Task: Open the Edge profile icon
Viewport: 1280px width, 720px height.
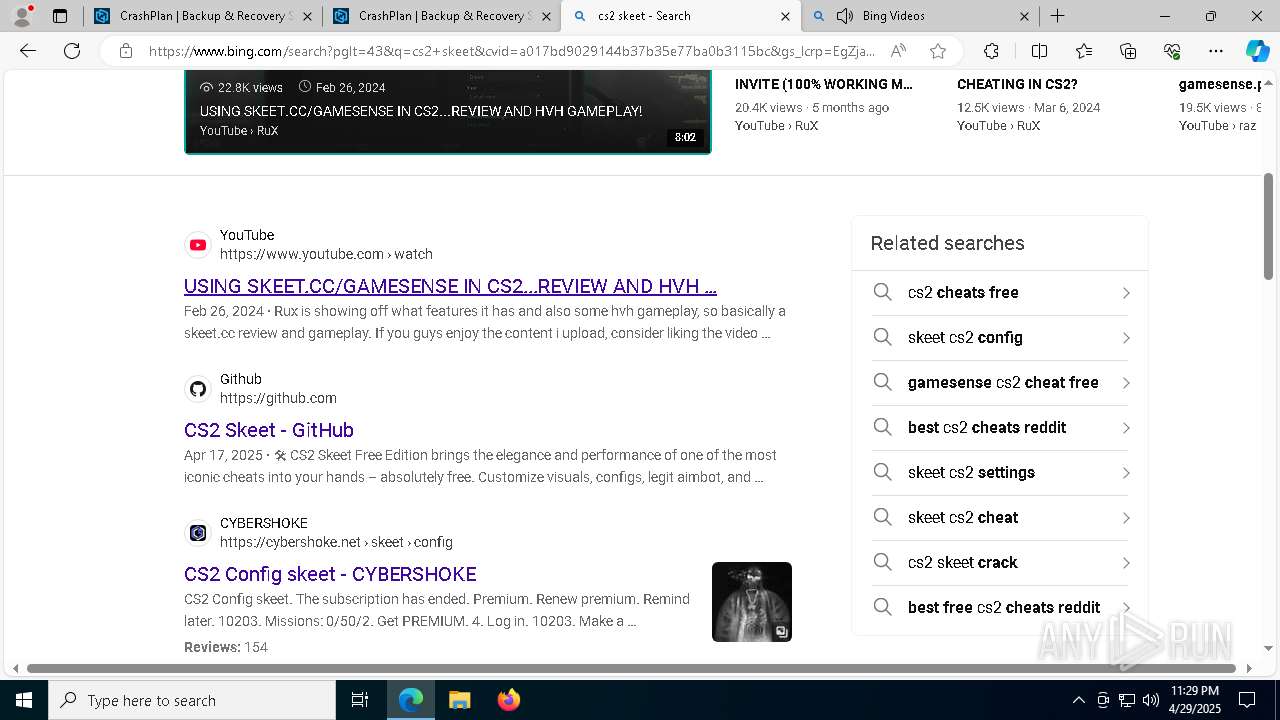Action: (x=22, y=16)
